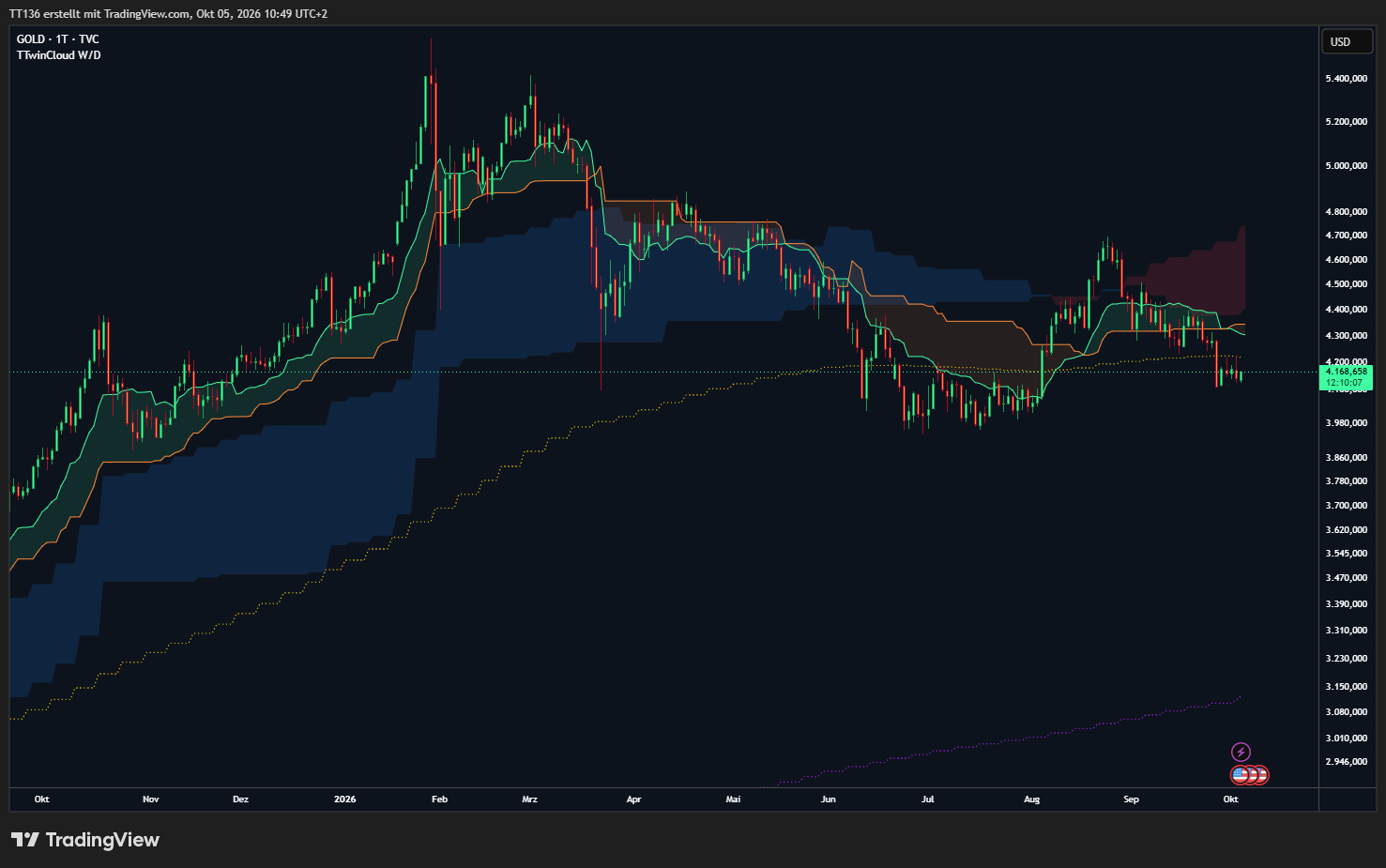Click the 4.500,000 price label
The image size is (1386, 868).
pos(1346,284)
